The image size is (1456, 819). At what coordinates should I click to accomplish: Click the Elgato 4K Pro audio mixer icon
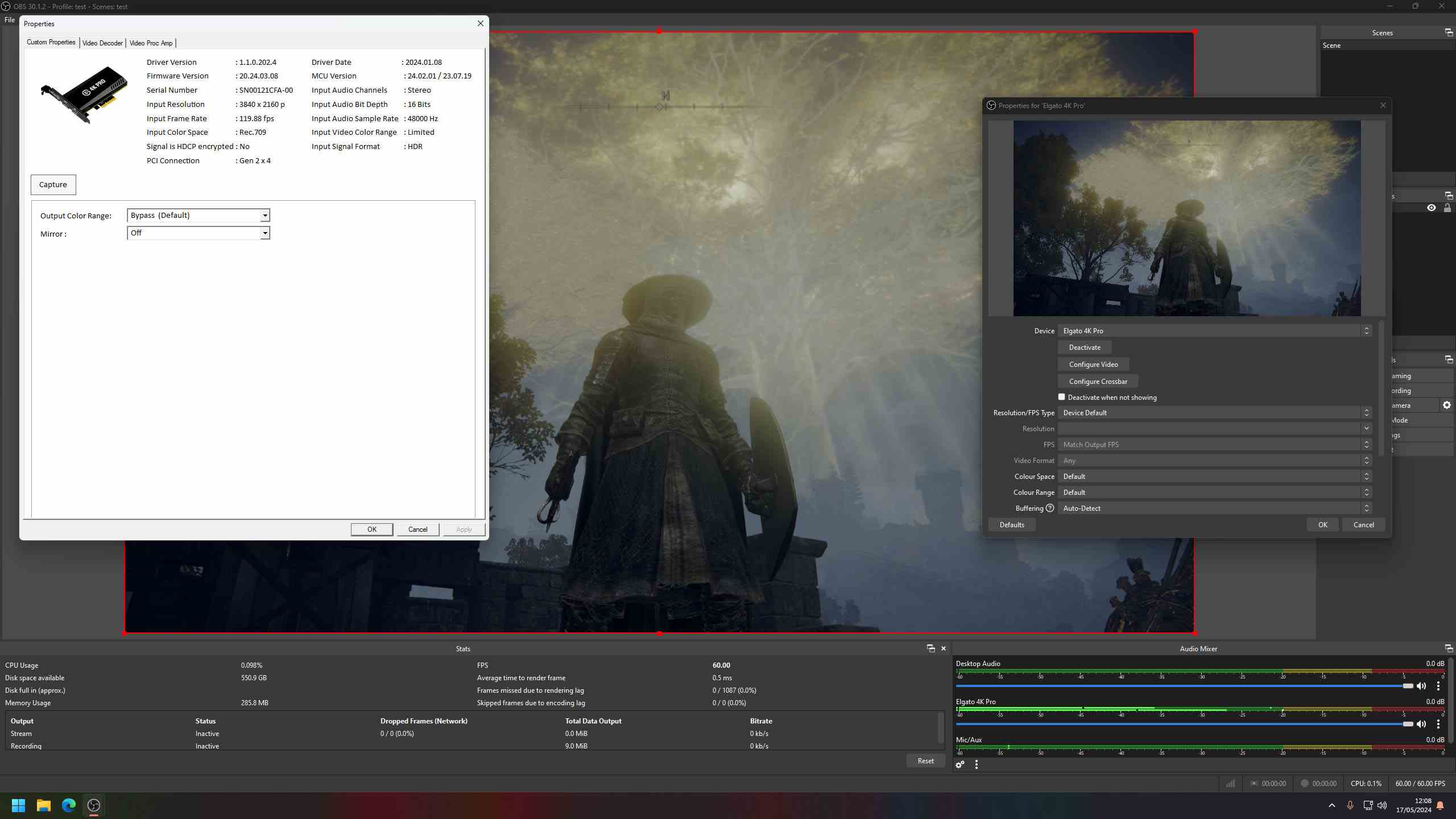[1422, 723]
